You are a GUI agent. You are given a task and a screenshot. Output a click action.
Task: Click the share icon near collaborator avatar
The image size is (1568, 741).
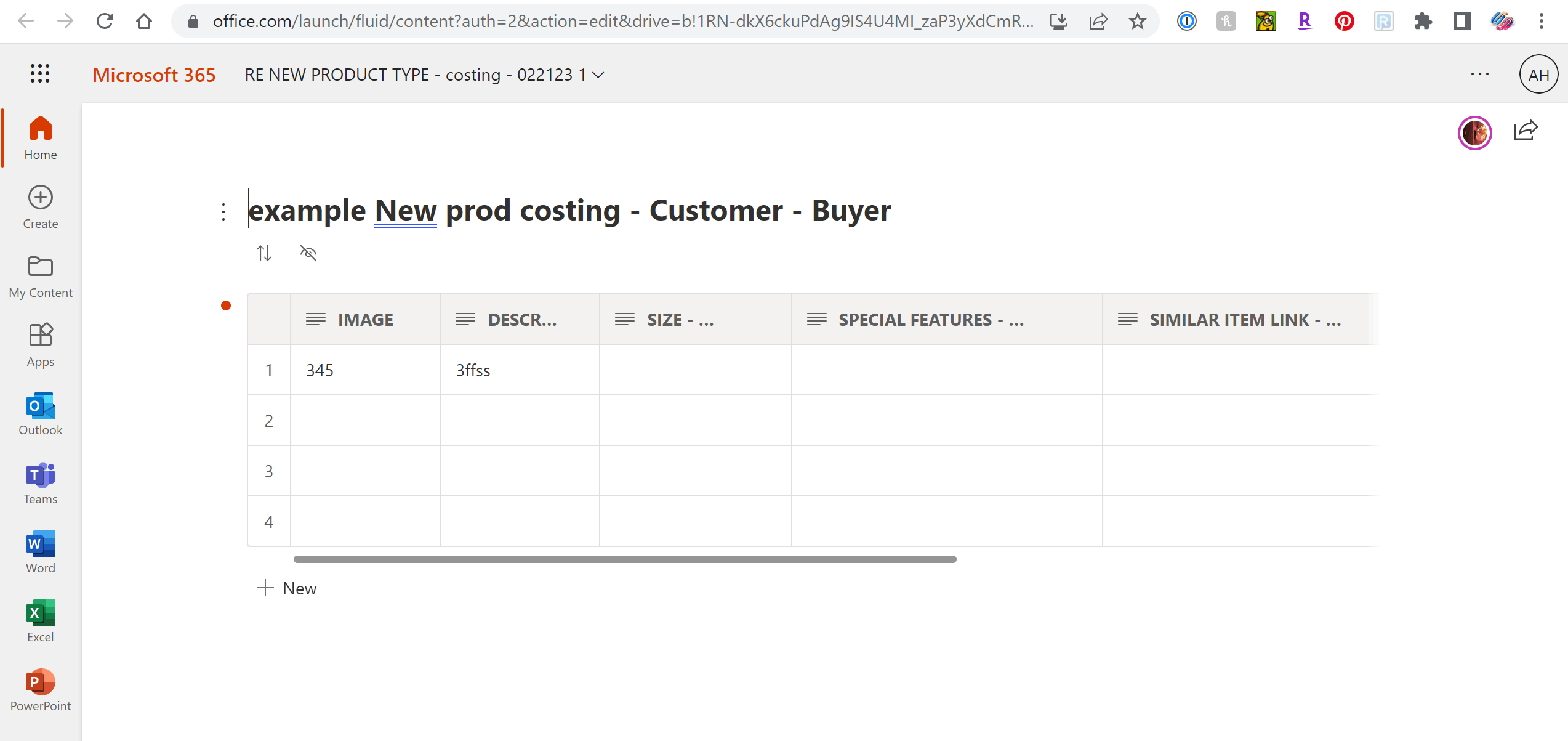(1526, 131)
